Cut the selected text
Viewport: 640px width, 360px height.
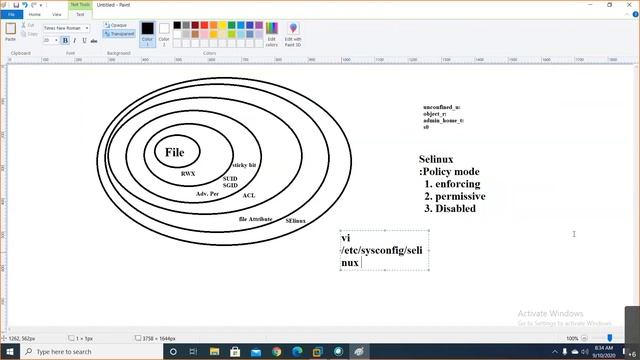[28, 25]
